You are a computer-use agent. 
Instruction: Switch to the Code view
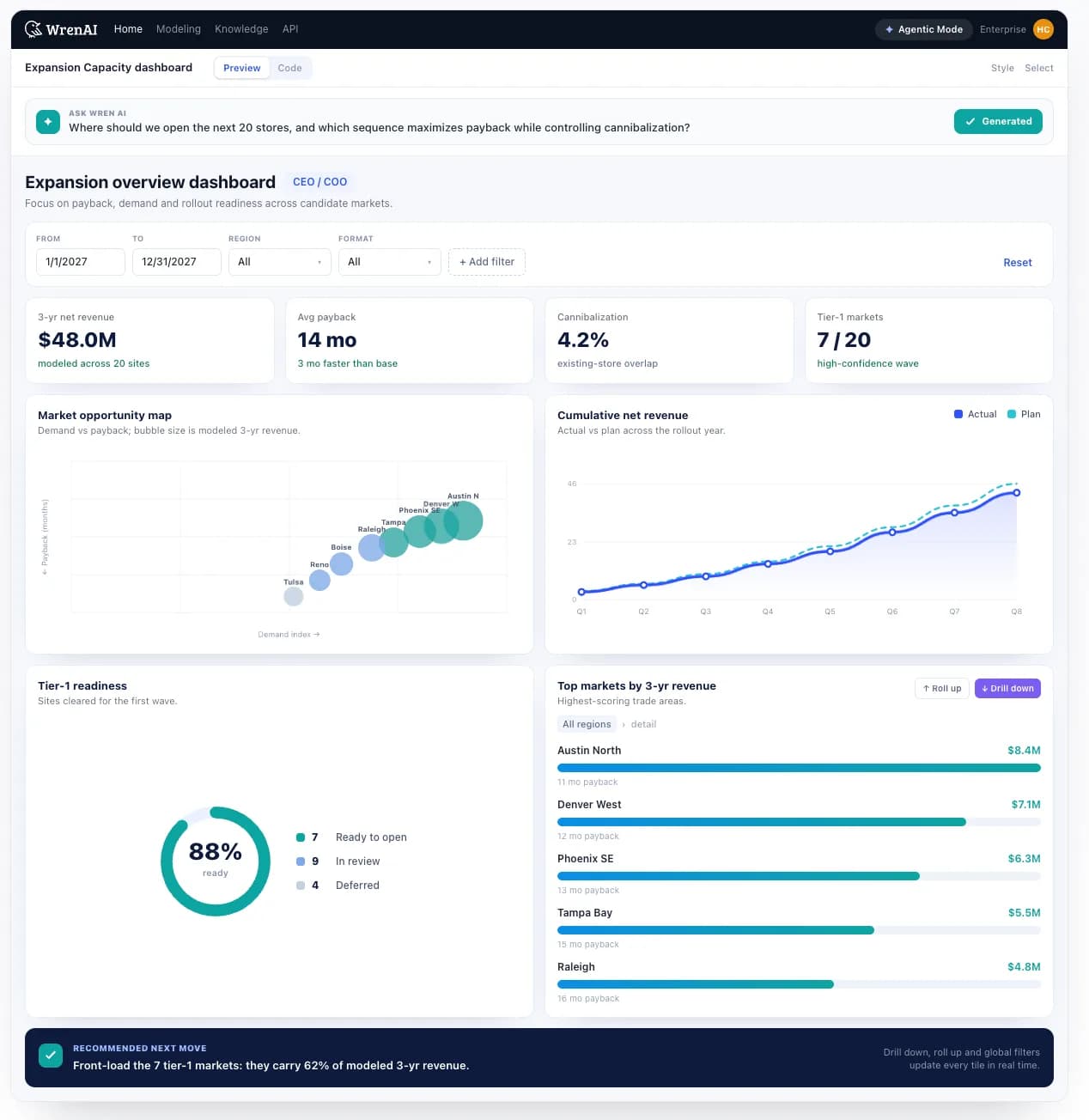(x=289, y=68)
